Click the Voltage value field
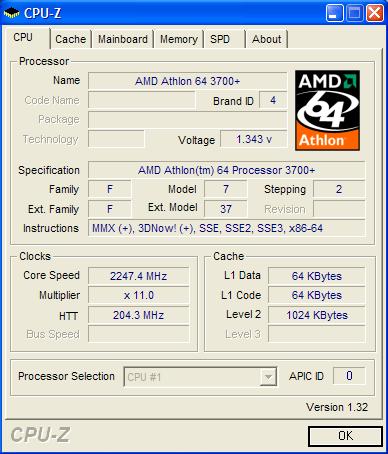 click(x=254, y=139)
